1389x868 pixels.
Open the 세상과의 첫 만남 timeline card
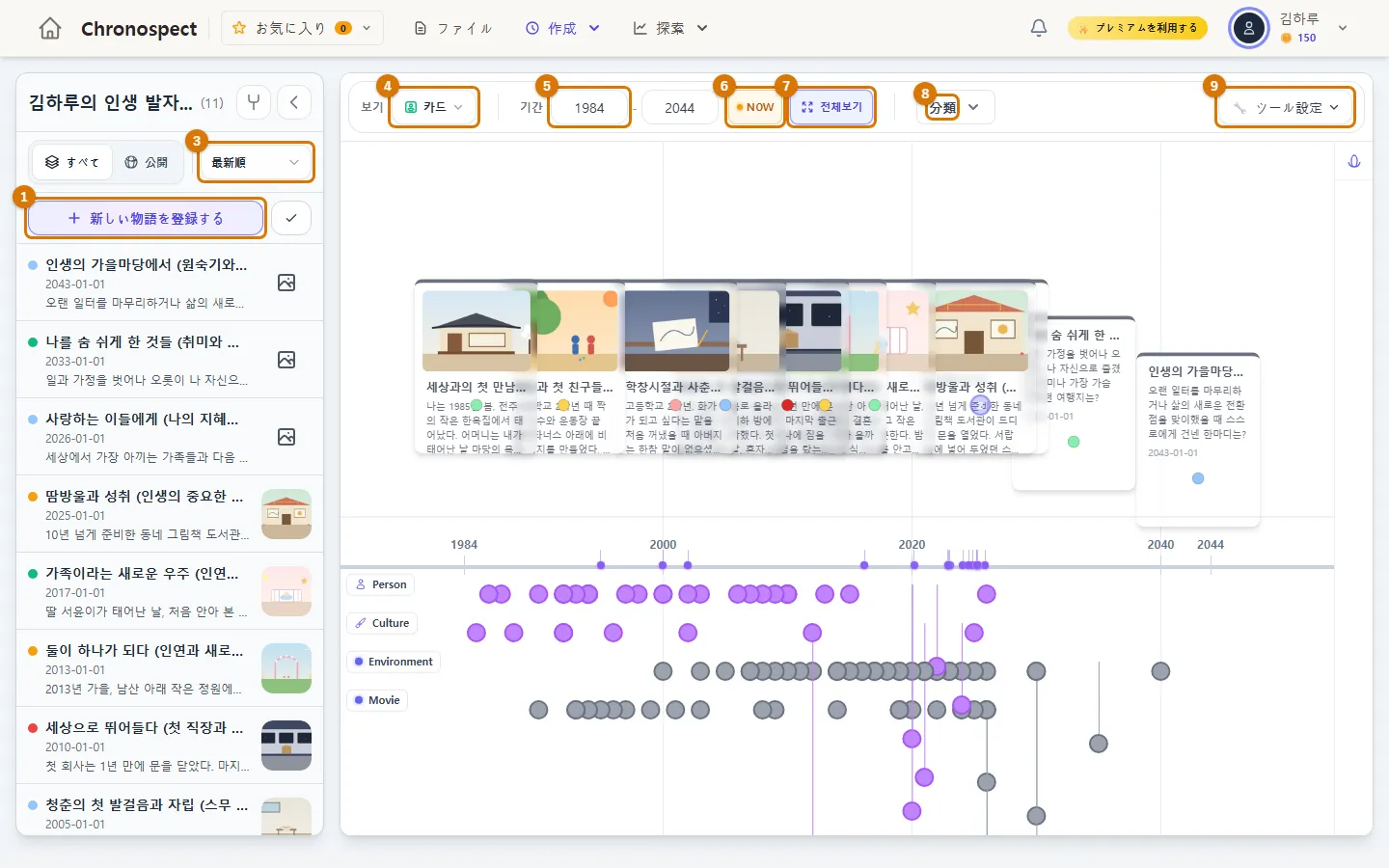476,367
